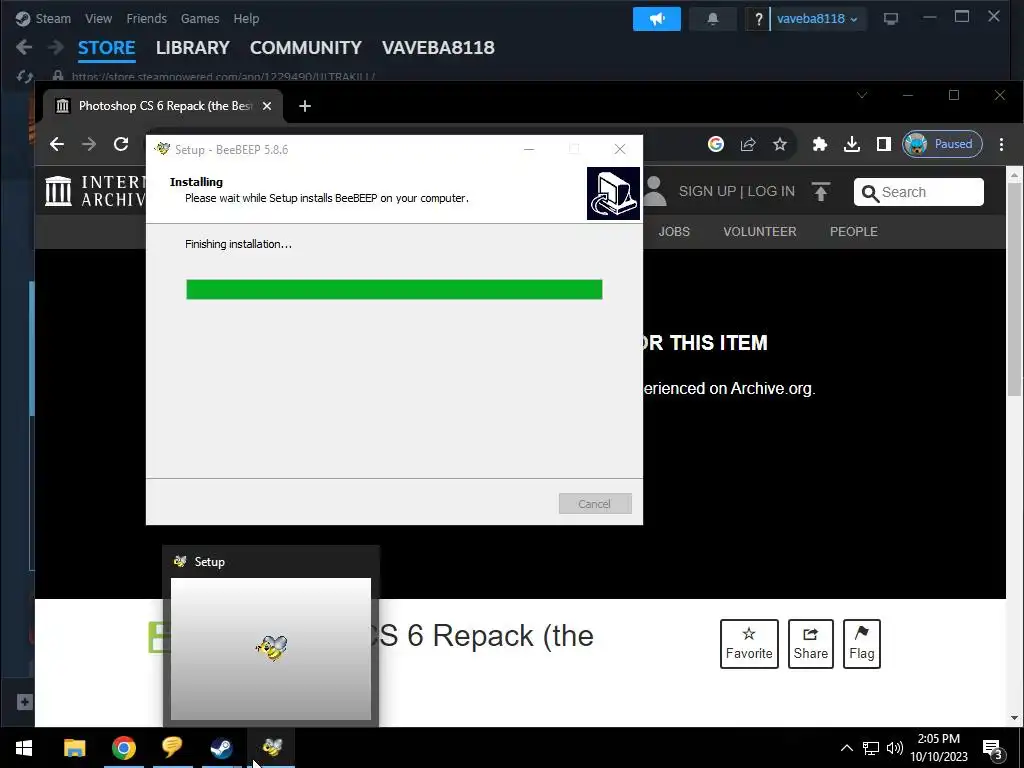Open Chrome's tab search chevron
Screen dimensions: 1024x768
[x=862, y=95]
